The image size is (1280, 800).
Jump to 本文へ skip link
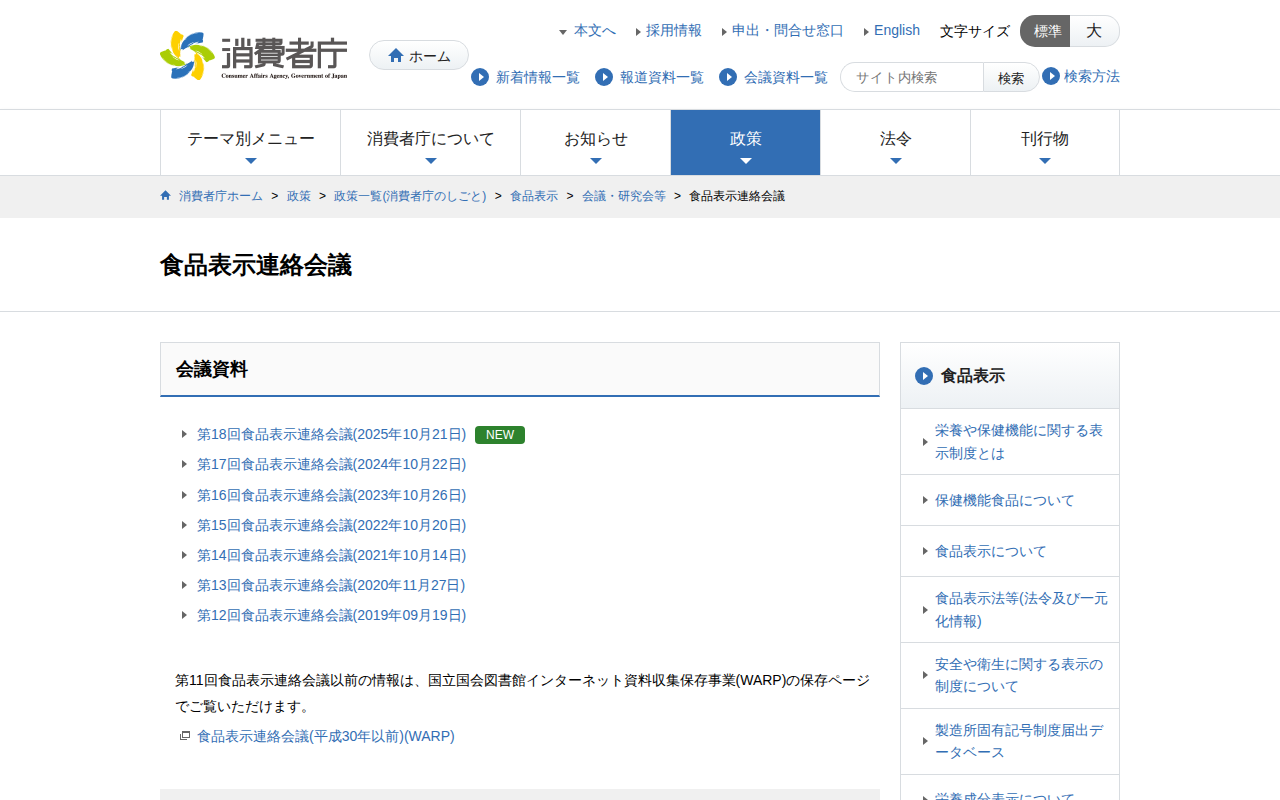(595, 31)
